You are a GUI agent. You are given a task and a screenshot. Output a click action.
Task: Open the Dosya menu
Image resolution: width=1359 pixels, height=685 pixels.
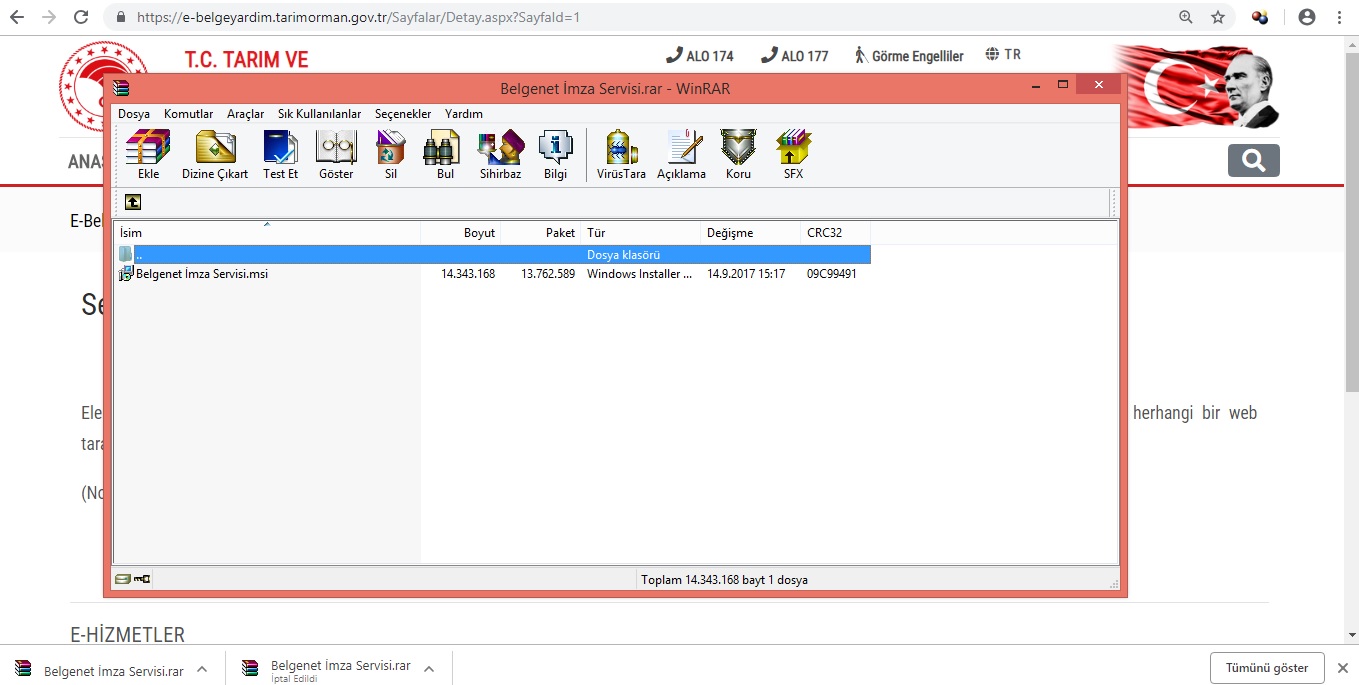point(134,114)
